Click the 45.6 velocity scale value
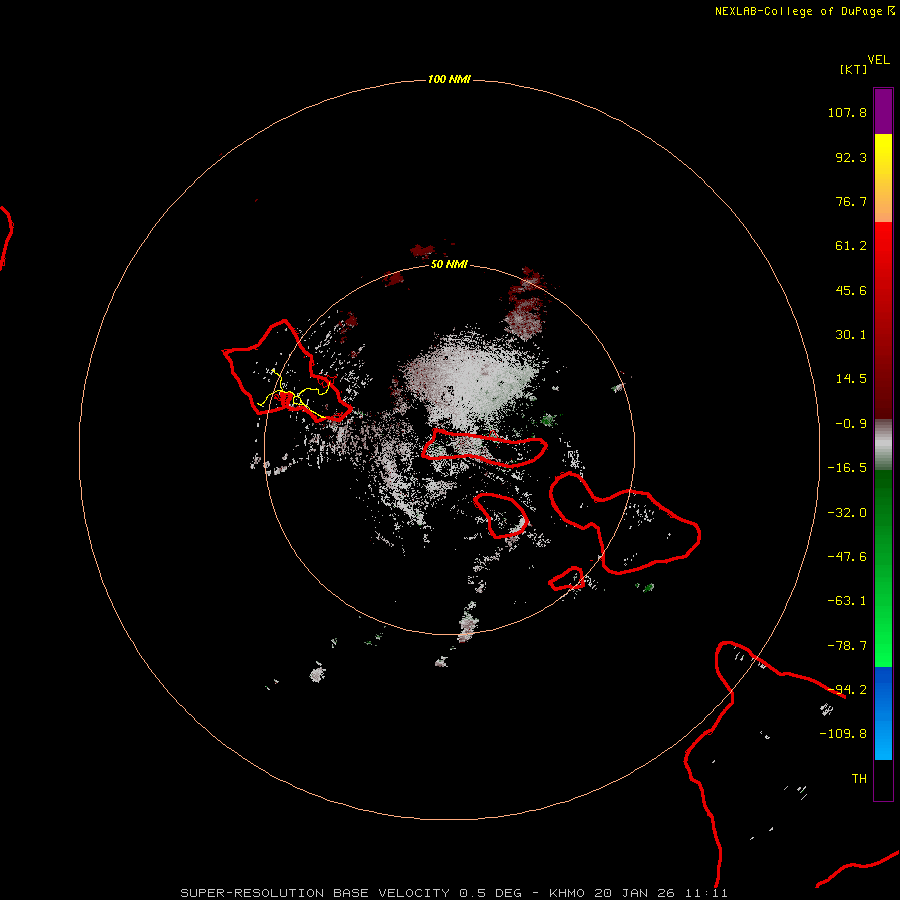The height and width of the screenshot is (900, 900). 851,290
